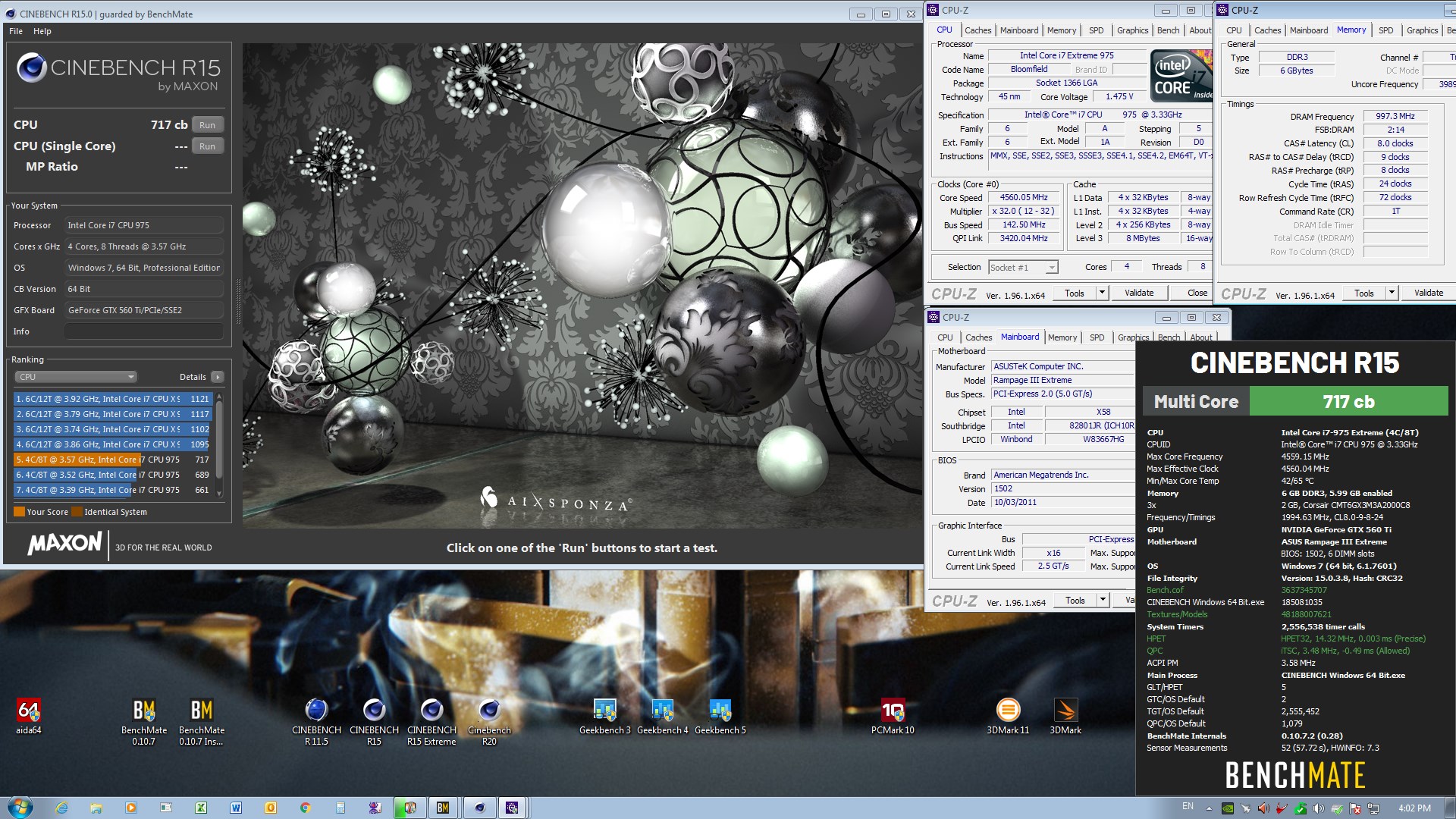Switch to Bench tab in first CPU-Z

(1168, 30)
